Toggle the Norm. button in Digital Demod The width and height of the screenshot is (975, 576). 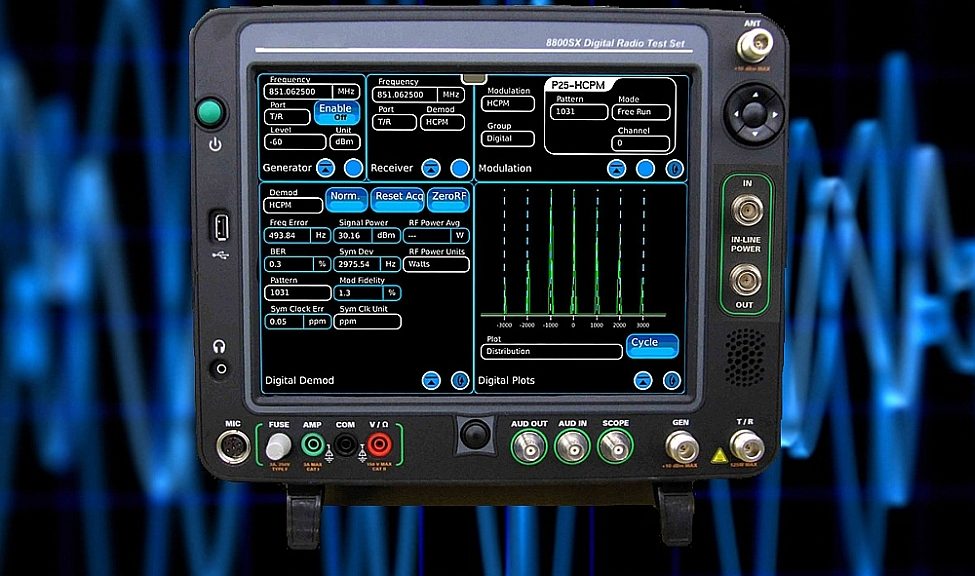(346, 196)
